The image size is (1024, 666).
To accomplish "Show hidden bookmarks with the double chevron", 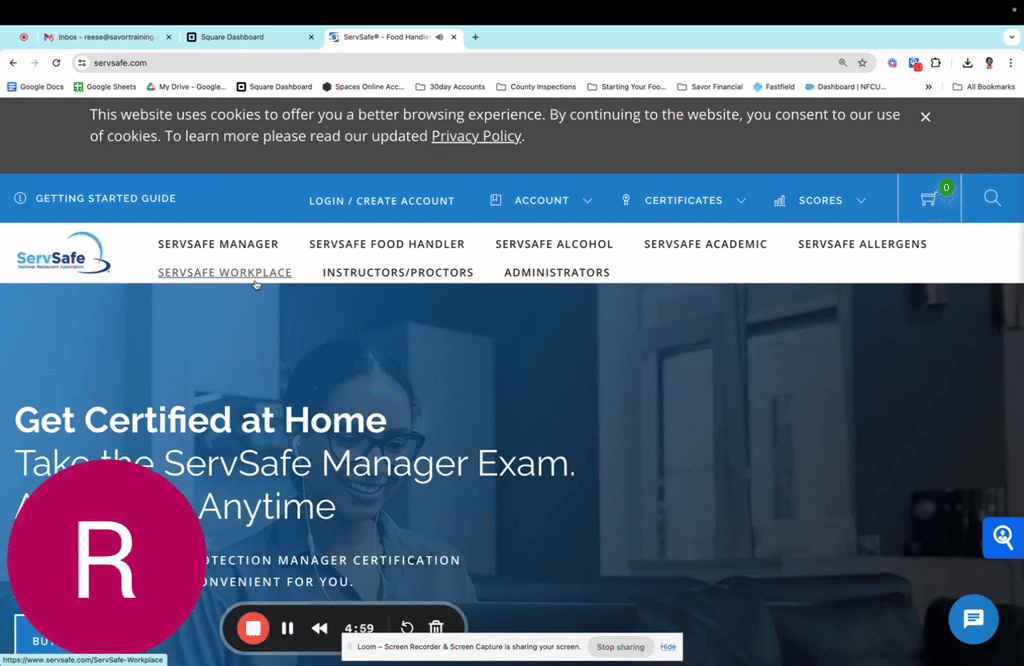I will click(928, 87).
